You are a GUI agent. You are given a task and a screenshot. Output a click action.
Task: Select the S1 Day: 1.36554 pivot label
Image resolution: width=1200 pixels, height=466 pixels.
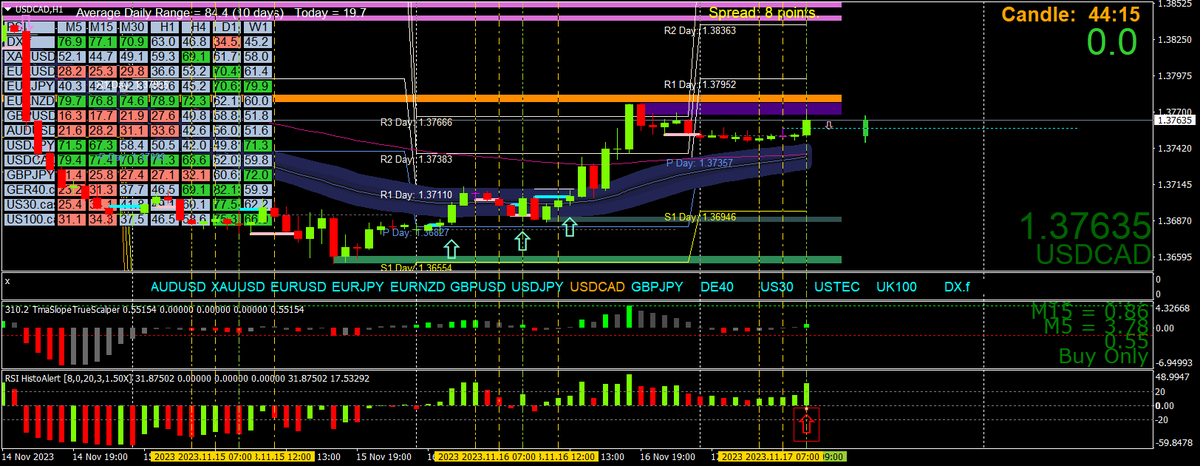[416, 268]
